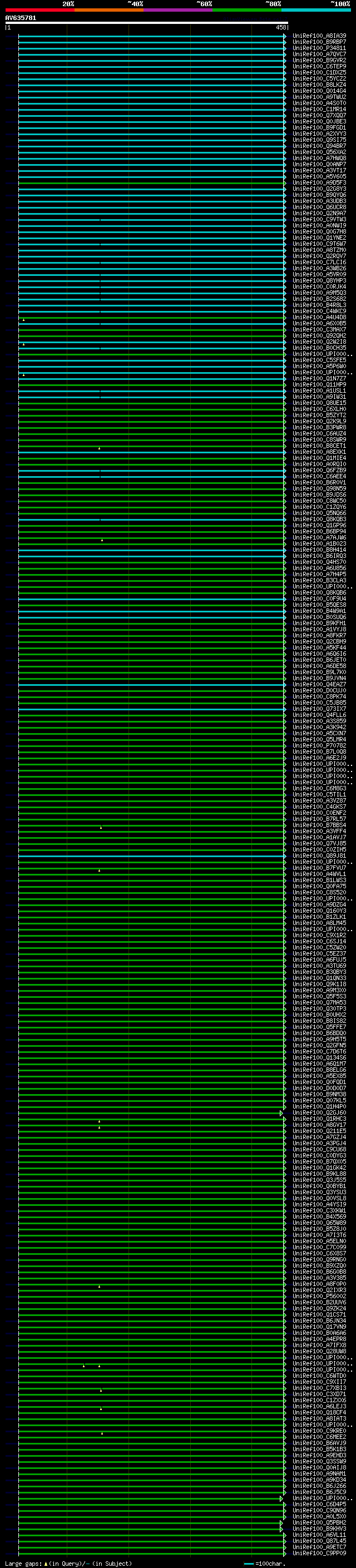Viewport: 356px width, 1568px height.
Task: Click hit label UniRef100_Q3SSW9
Action: (319, 1461)
